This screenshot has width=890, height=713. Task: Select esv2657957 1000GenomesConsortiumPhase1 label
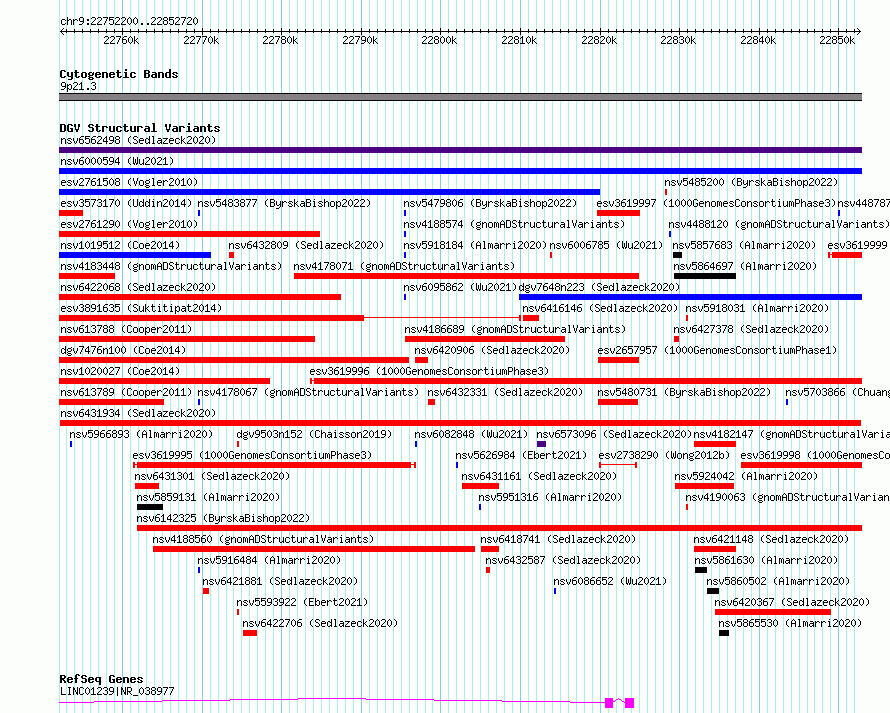(717, 350)
